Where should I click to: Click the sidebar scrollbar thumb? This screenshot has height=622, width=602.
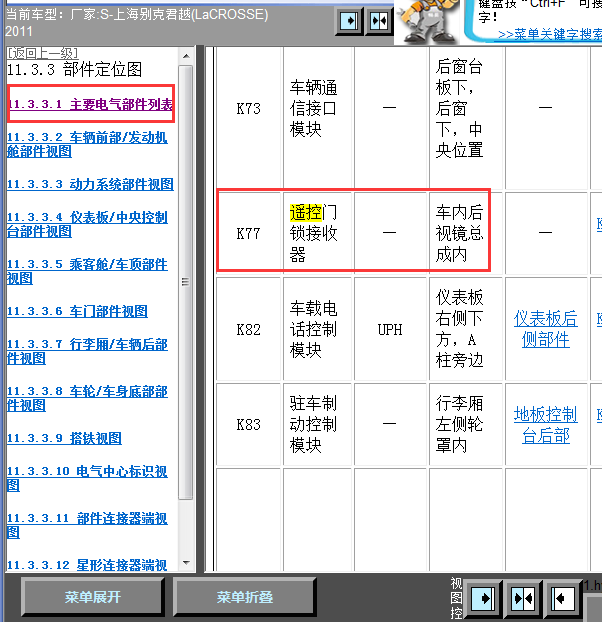[186, 282]
